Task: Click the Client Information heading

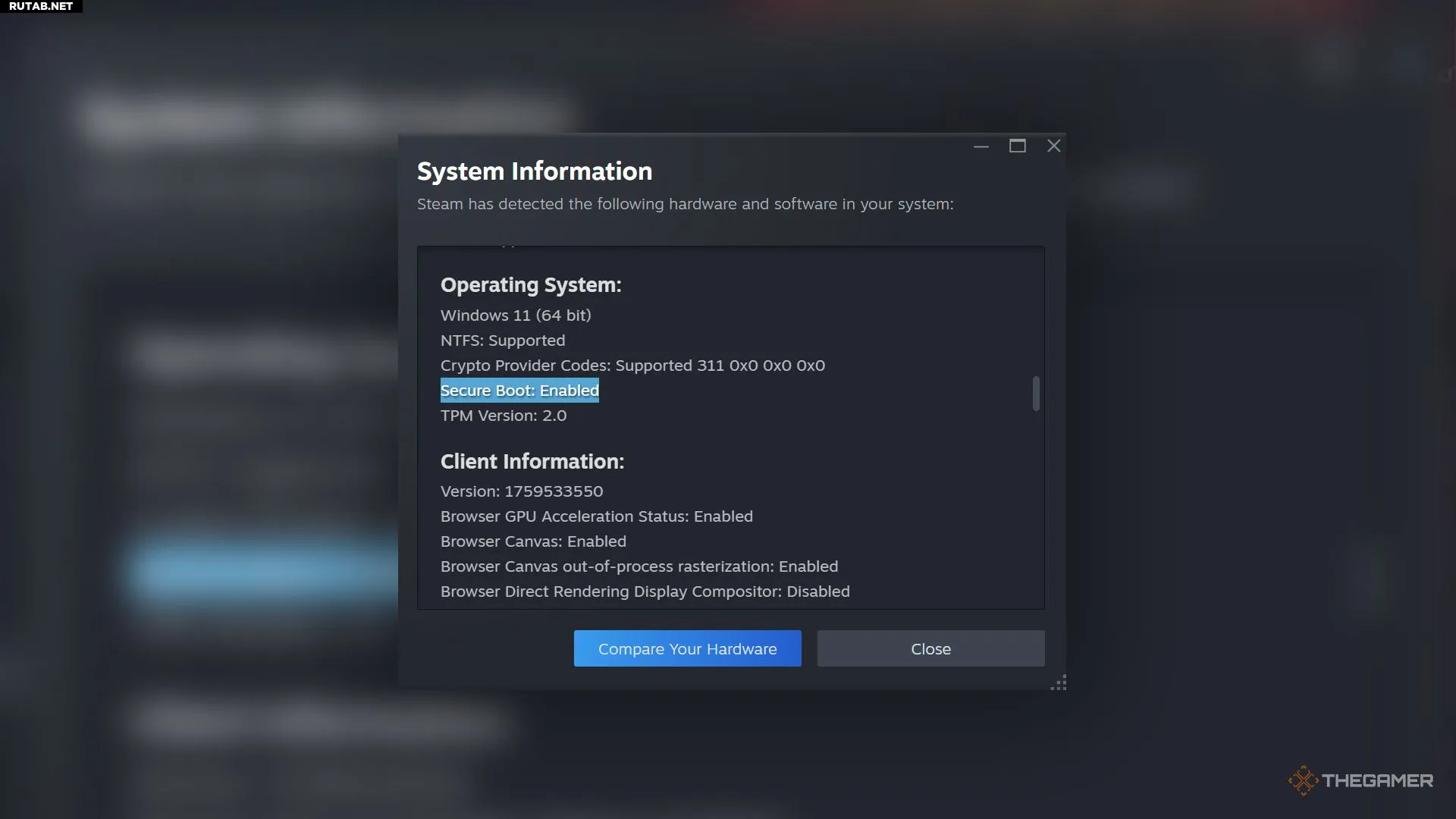Action: point(532,462)
